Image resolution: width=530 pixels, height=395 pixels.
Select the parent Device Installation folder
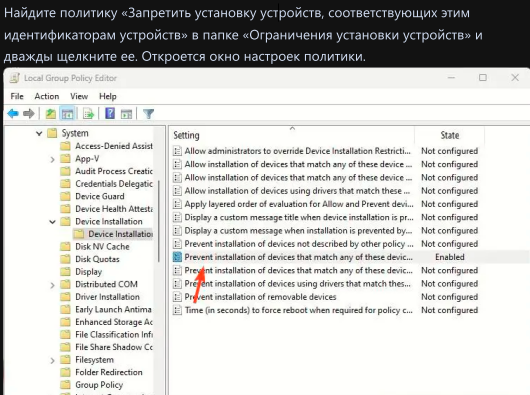tap(101, 221)
